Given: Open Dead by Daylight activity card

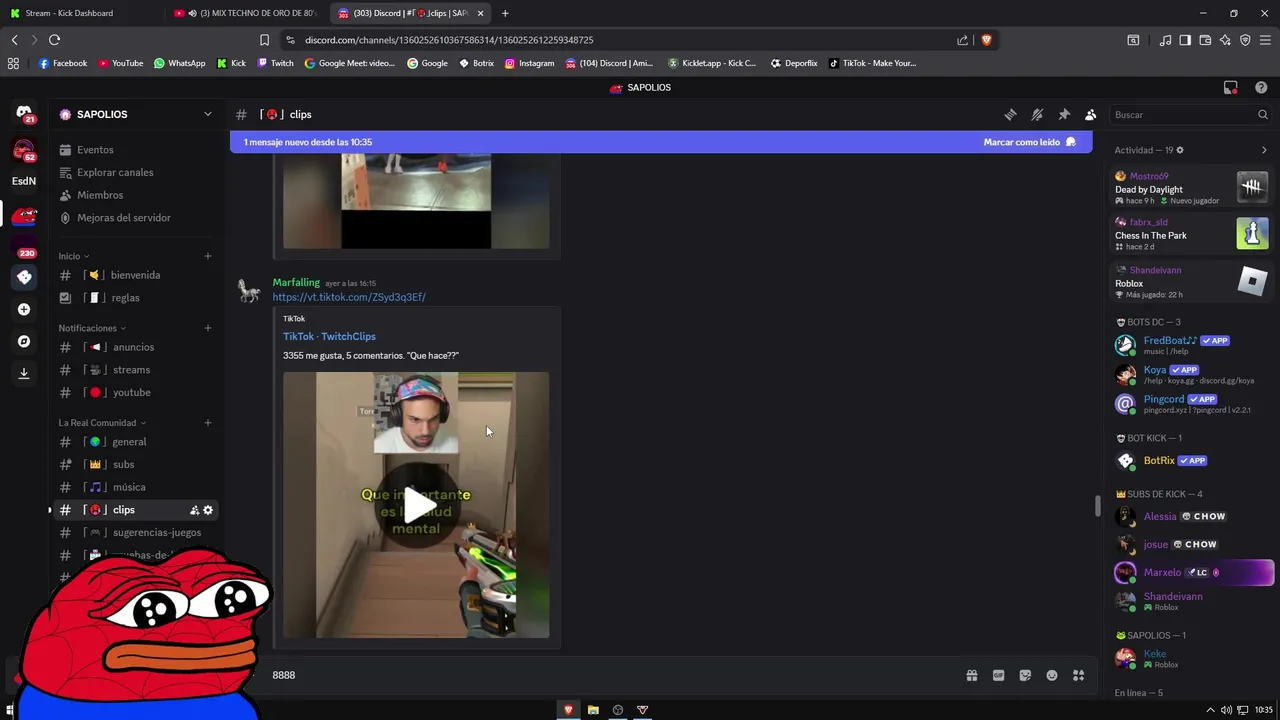Looking at the screenshot, I should pos(1191,188).
